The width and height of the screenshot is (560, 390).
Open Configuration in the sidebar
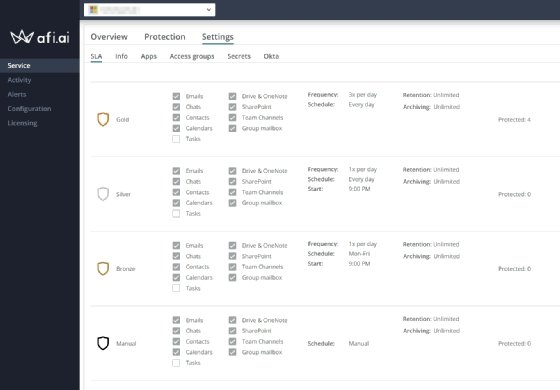pyautogui.click(x=29, y=109)
